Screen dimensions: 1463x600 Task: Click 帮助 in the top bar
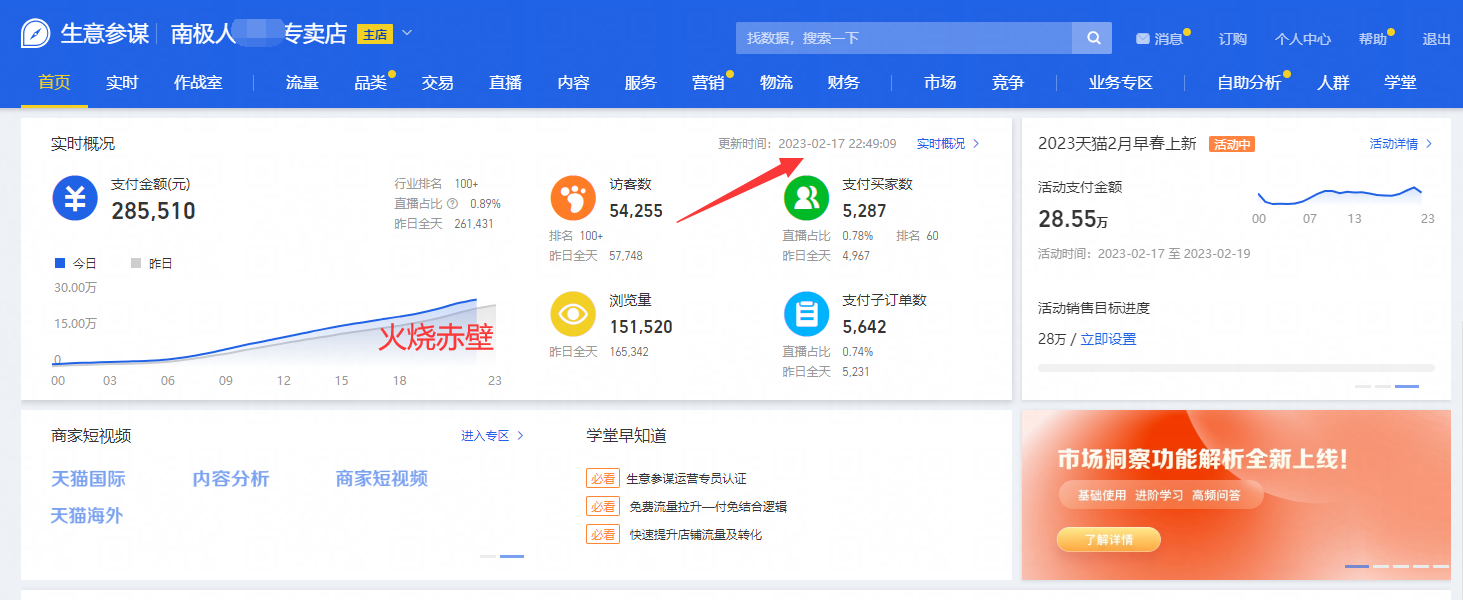pos(1373,39)
